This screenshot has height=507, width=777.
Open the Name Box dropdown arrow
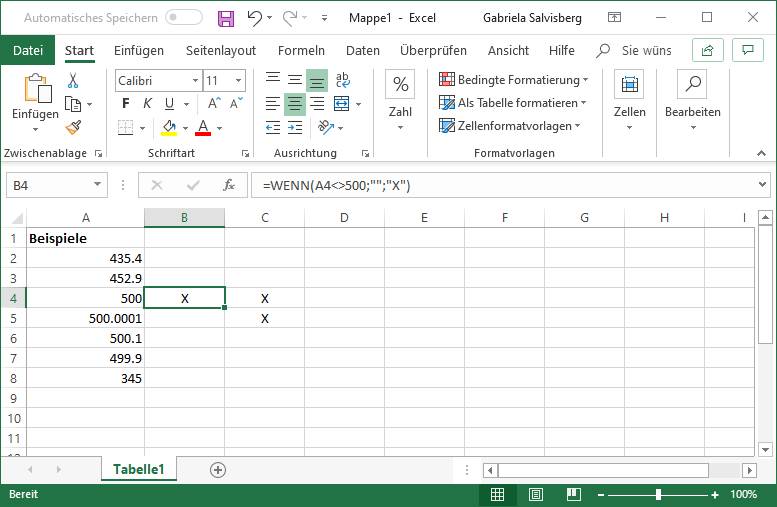point(98,185)
